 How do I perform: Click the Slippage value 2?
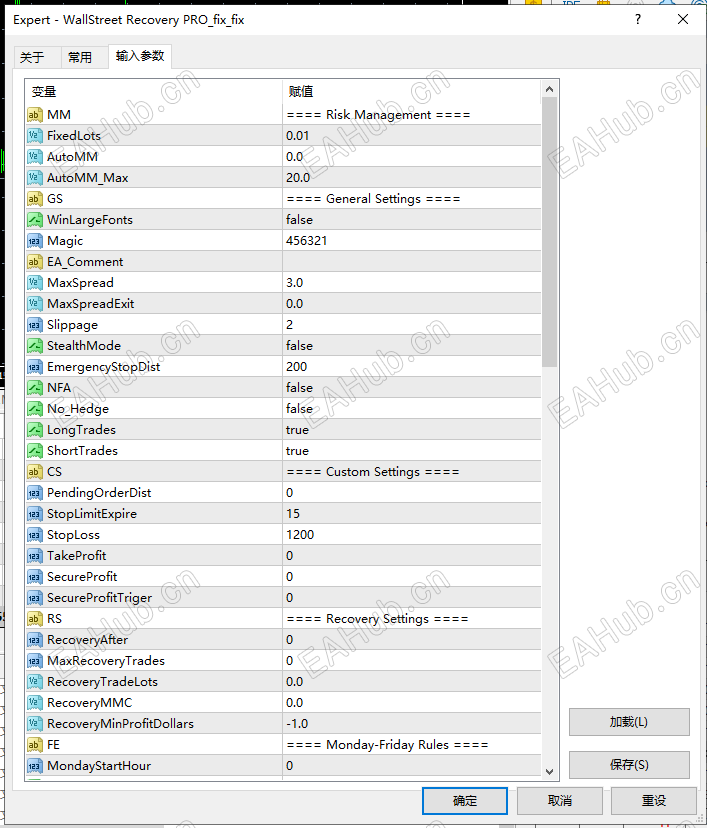[289, 325]
